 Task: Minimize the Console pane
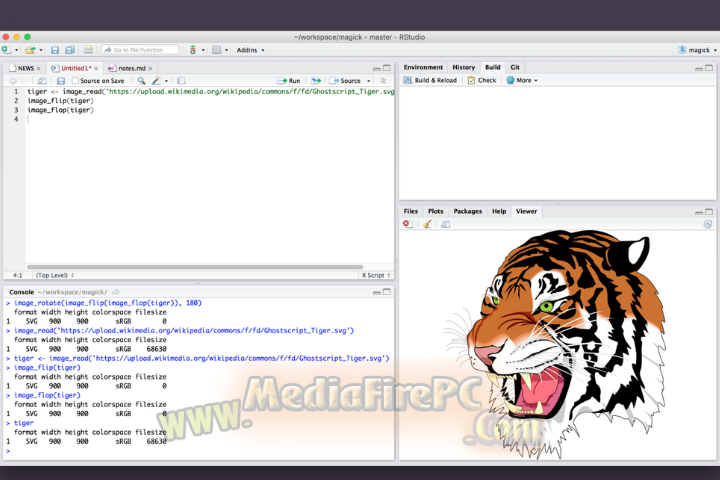tap(377, 293)
